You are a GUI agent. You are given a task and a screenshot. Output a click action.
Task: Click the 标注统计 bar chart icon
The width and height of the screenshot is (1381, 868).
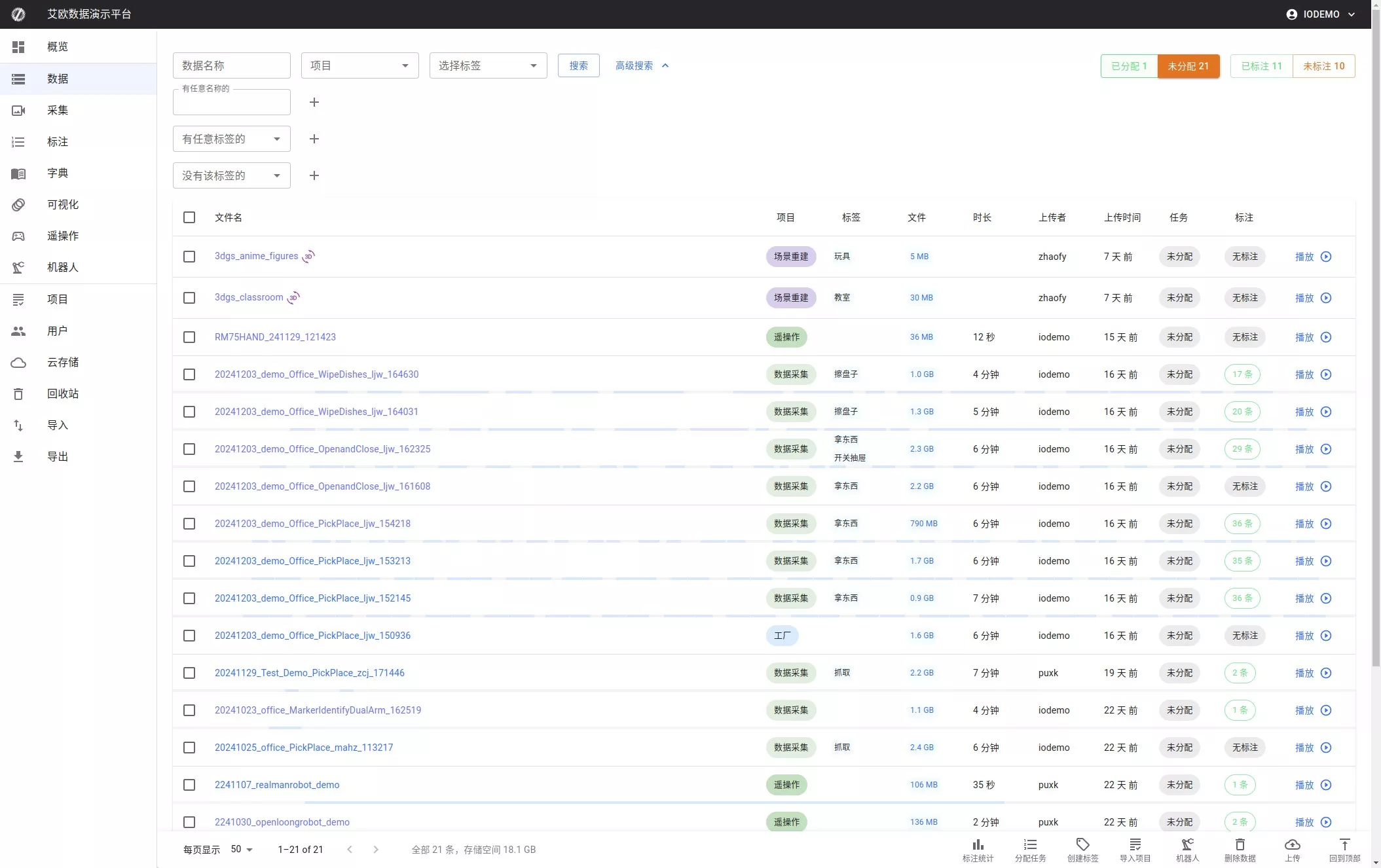978,845
